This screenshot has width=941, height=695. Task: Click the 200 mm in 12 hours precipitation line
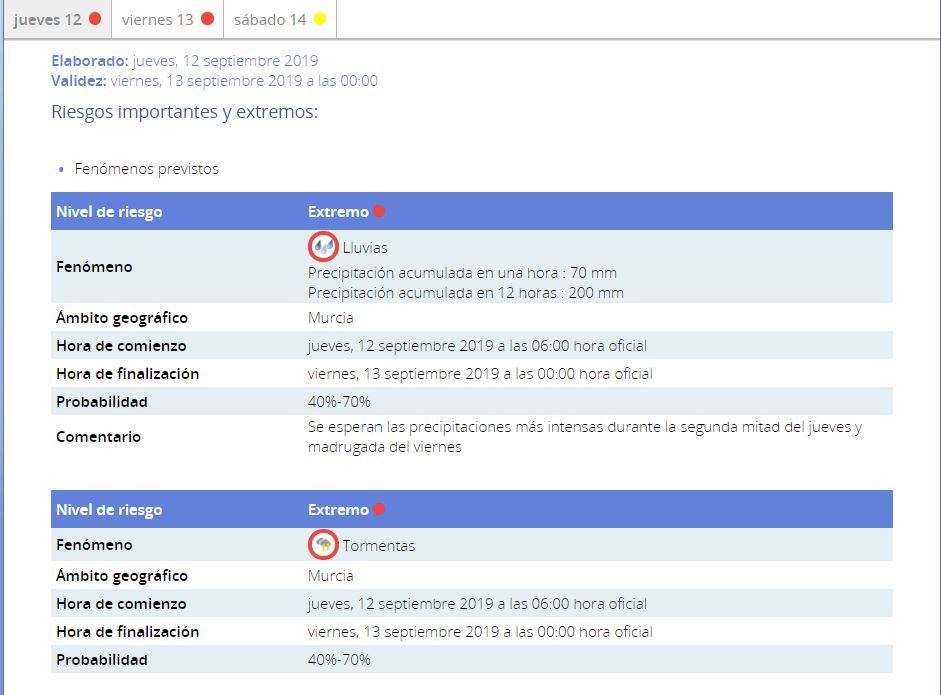pos(465,293)
